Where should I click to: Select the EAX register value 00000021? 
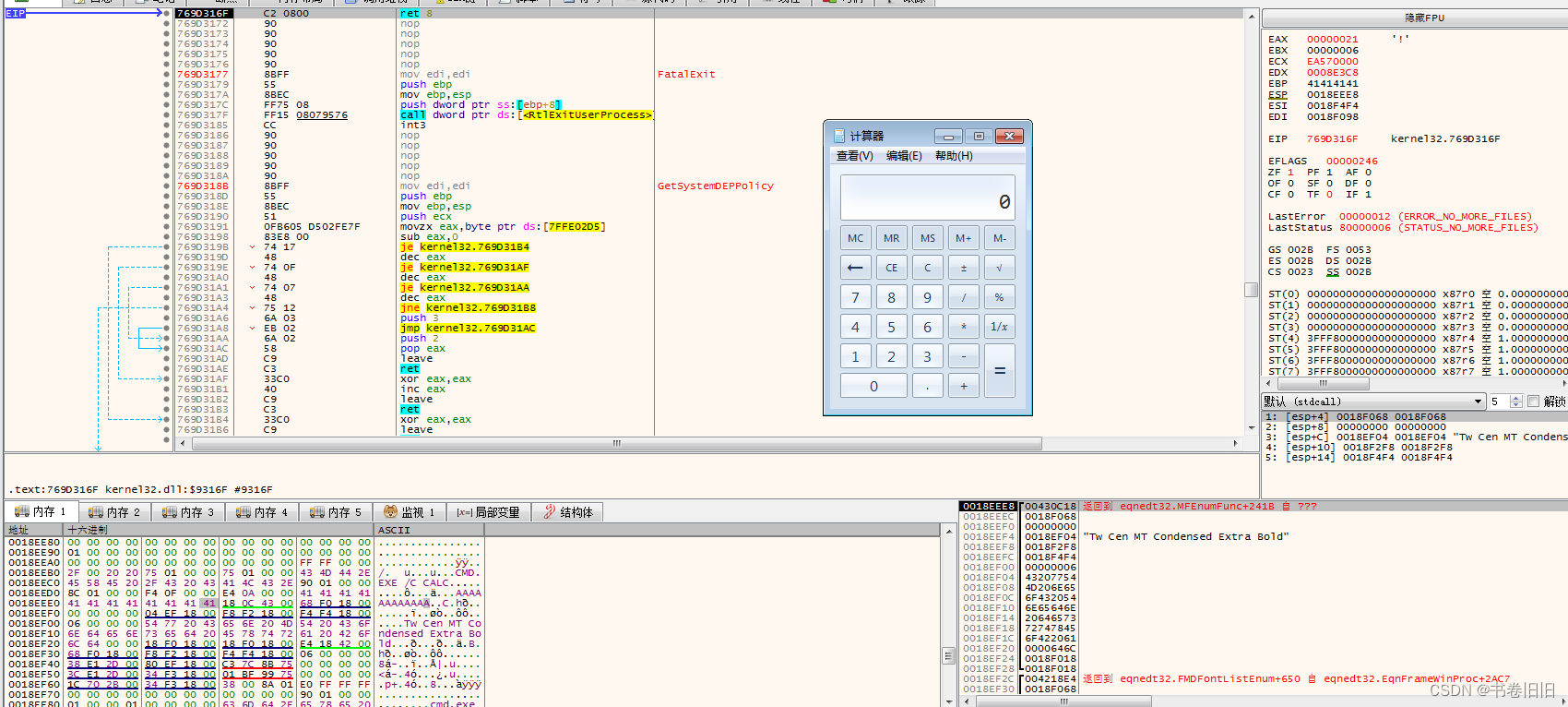[x=1332, y=39]
